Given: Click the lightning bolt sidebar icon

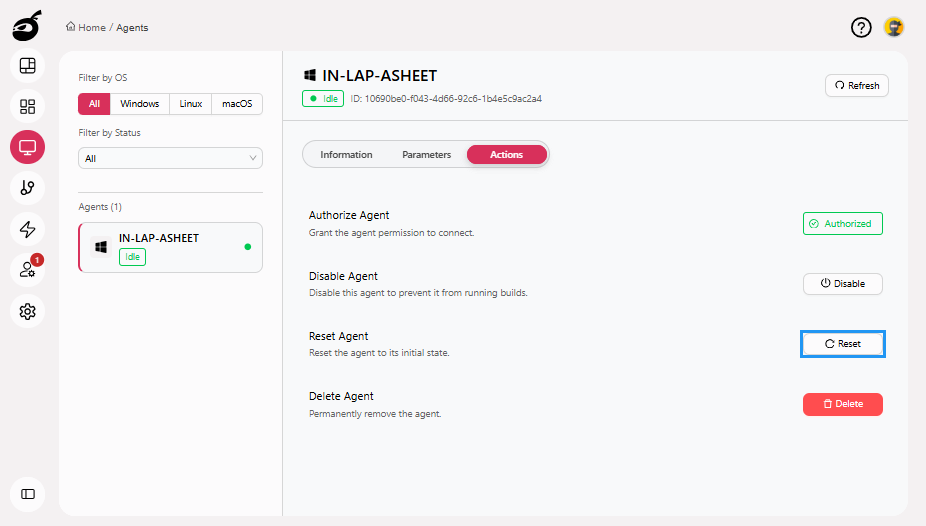Looking at the screenshot, I should (28, 229).
